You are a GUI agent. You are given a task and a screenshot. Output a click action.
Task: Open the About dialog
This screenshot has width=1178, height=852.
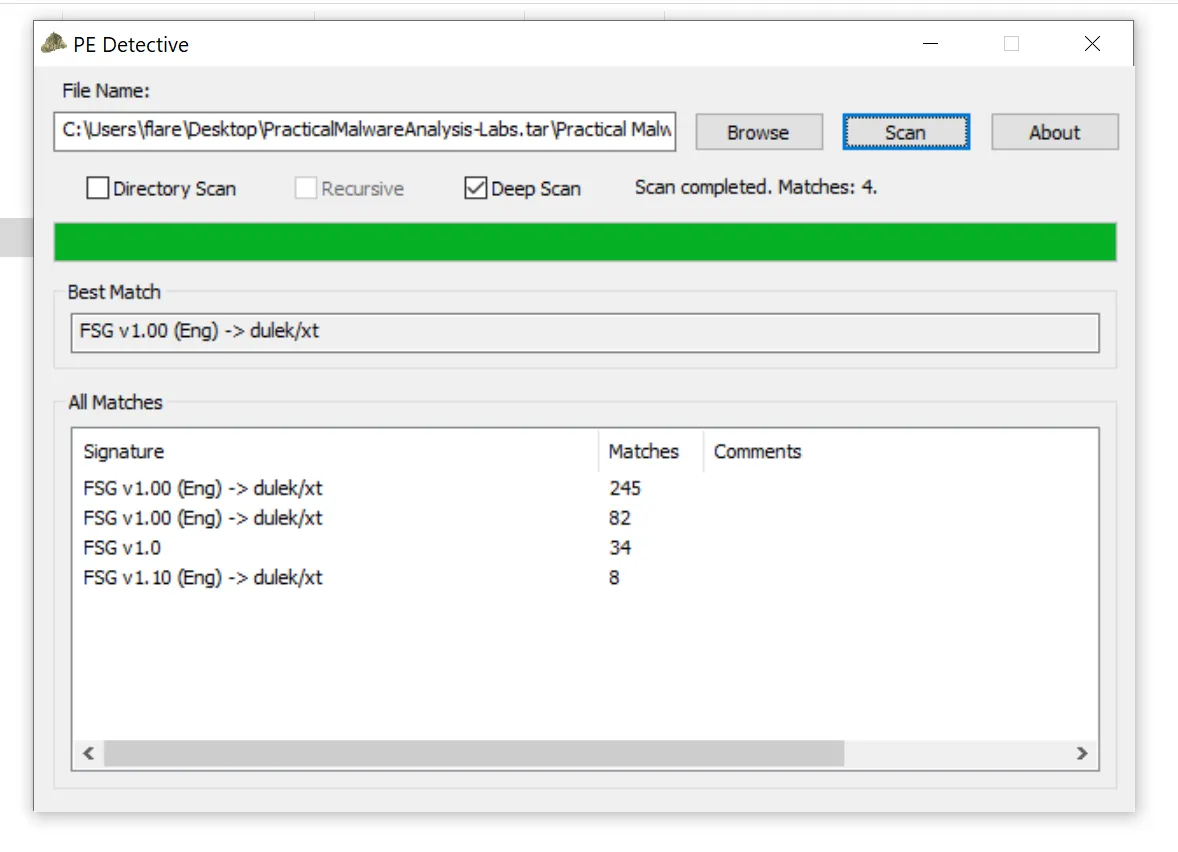click(x=1054, y=132)
